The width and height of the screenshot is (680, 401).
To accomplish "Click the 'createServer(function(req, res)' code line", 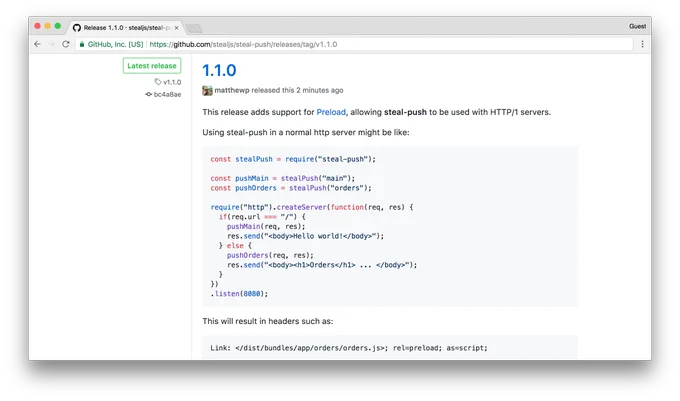I will (312, 207).
